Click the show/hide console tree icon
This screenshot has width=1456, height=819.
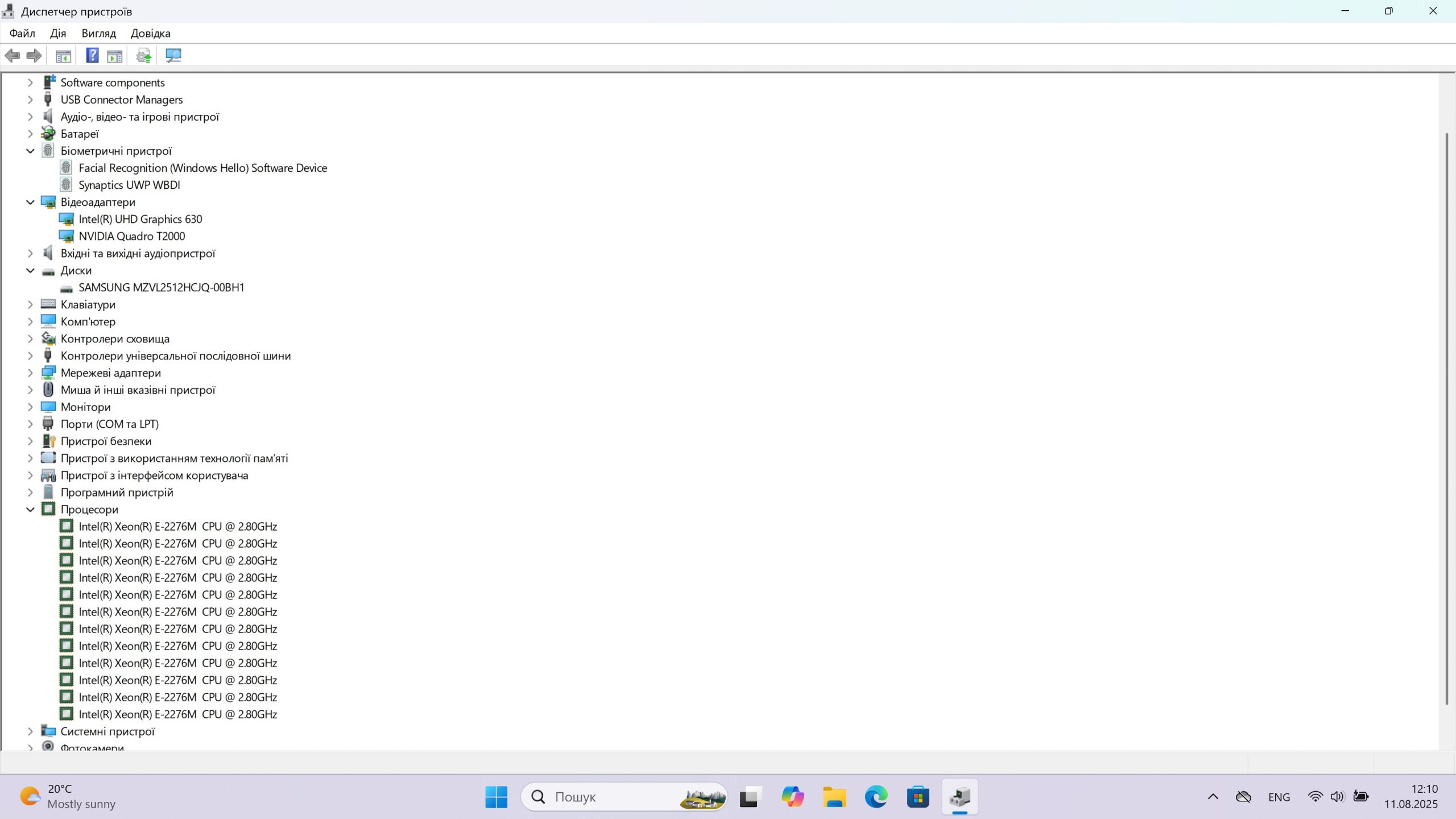(63, 56)
